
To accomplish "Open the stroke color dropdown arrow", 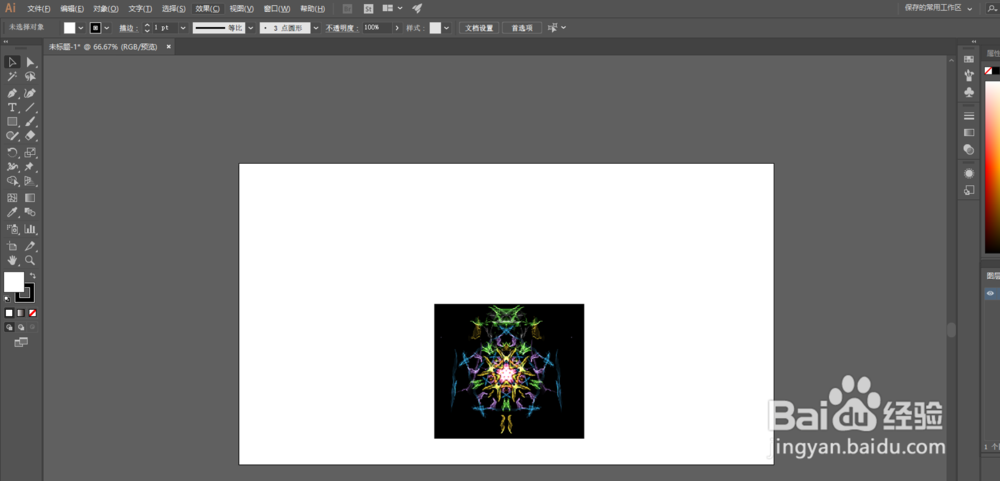I will tap(107, 28).
